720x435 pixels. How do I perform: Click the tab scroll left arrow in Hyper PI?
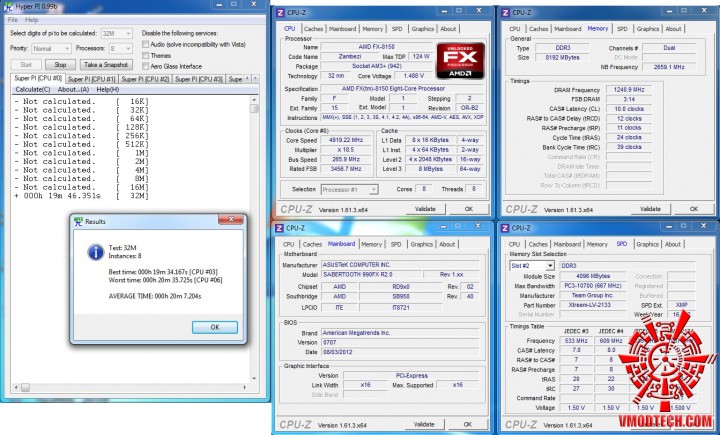point(248,79)
